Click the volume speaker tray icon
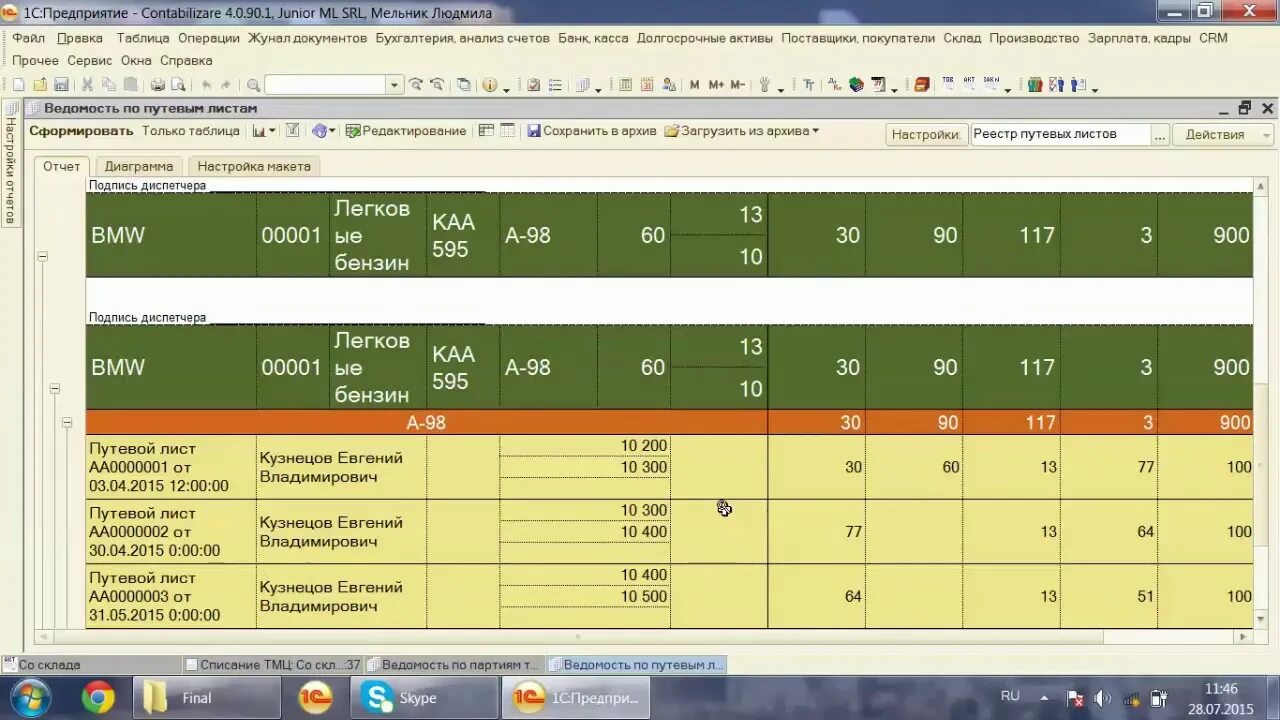 (x=1103, y=698)
